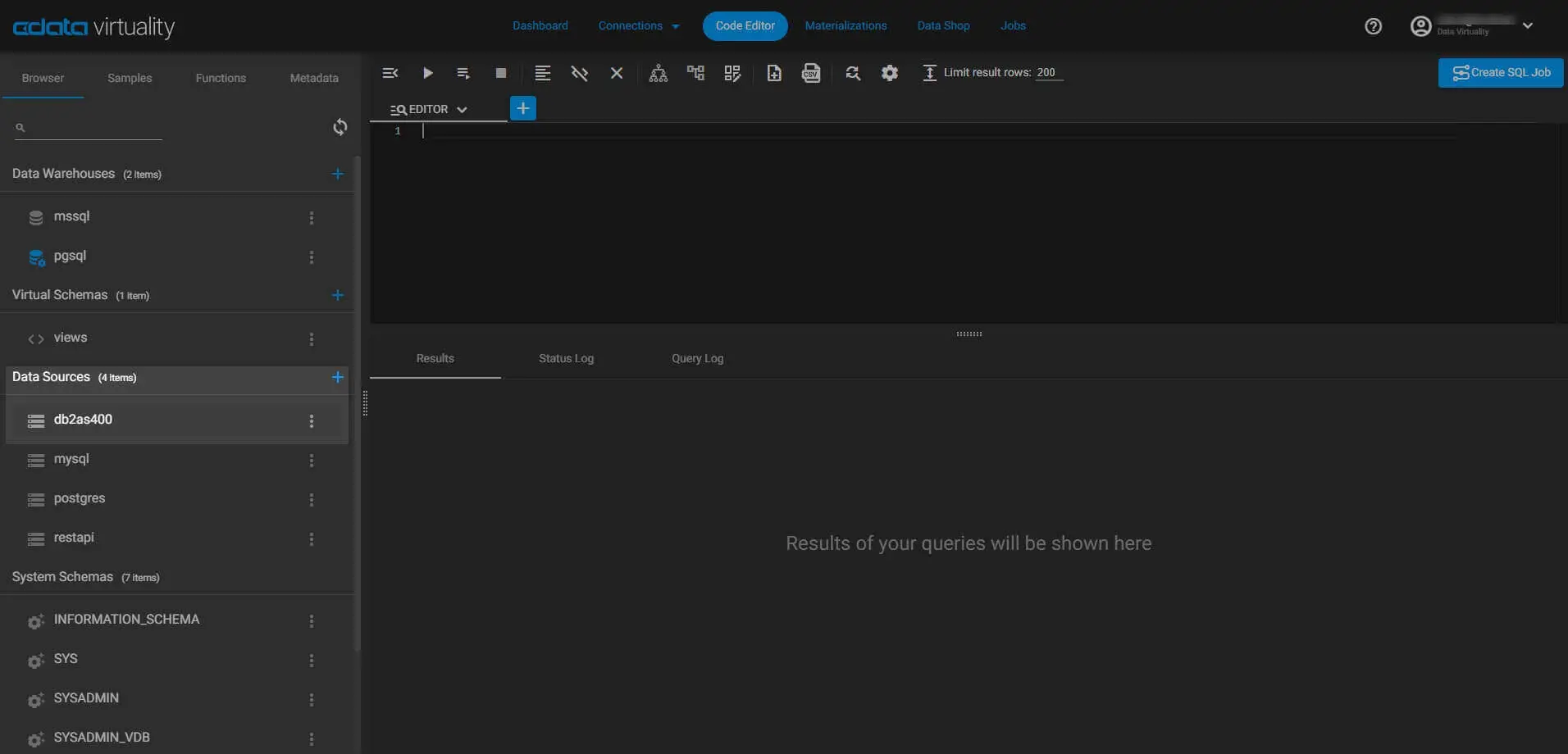1568x754 pixels.
Task: Click the CSV export icon
Action: (x=811, y=73)
